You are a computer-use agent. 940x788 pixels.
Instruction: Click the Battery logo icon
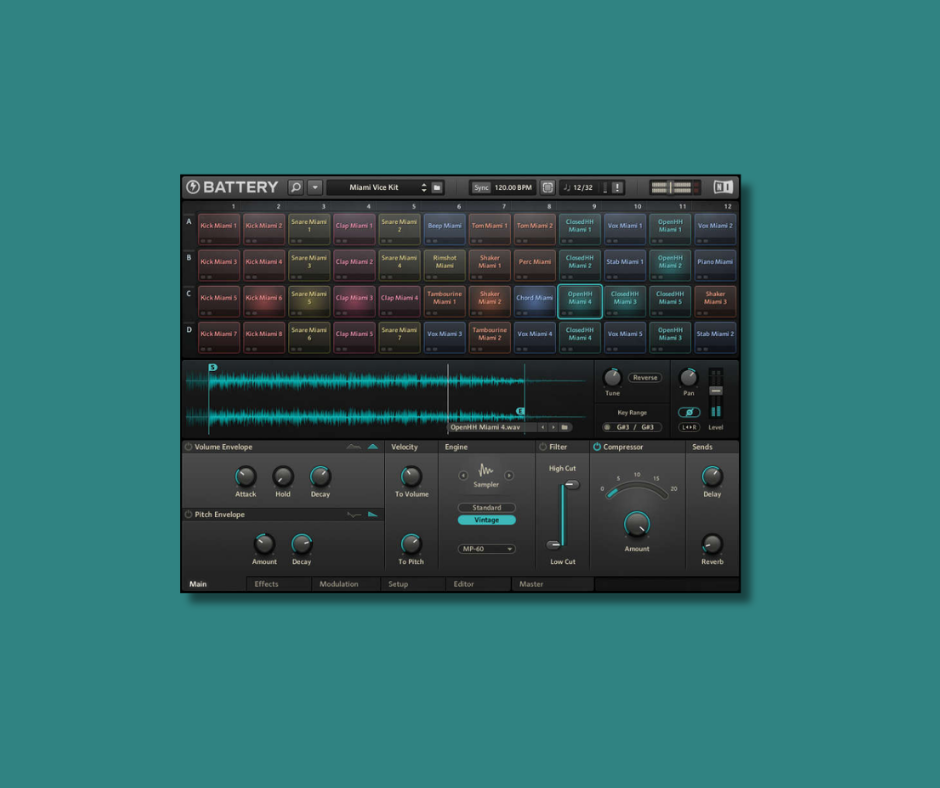(x=192, y=187)
